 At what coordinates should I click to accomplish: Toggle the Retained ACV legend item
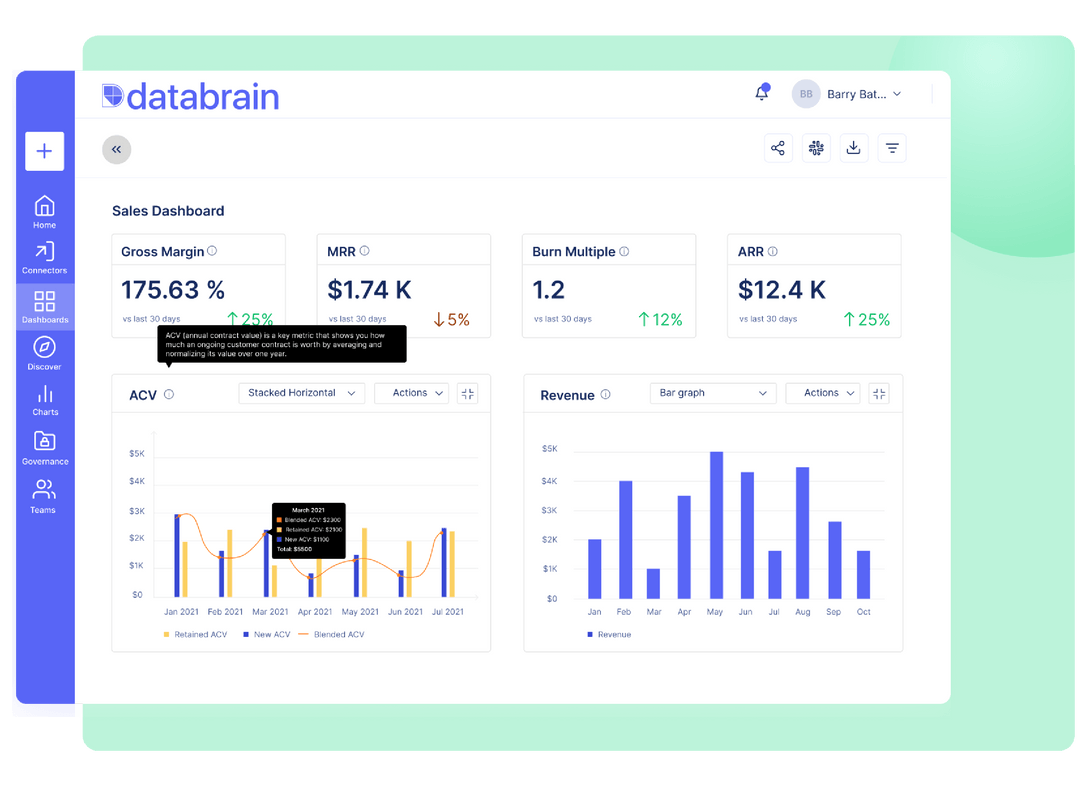coord(196,634)
